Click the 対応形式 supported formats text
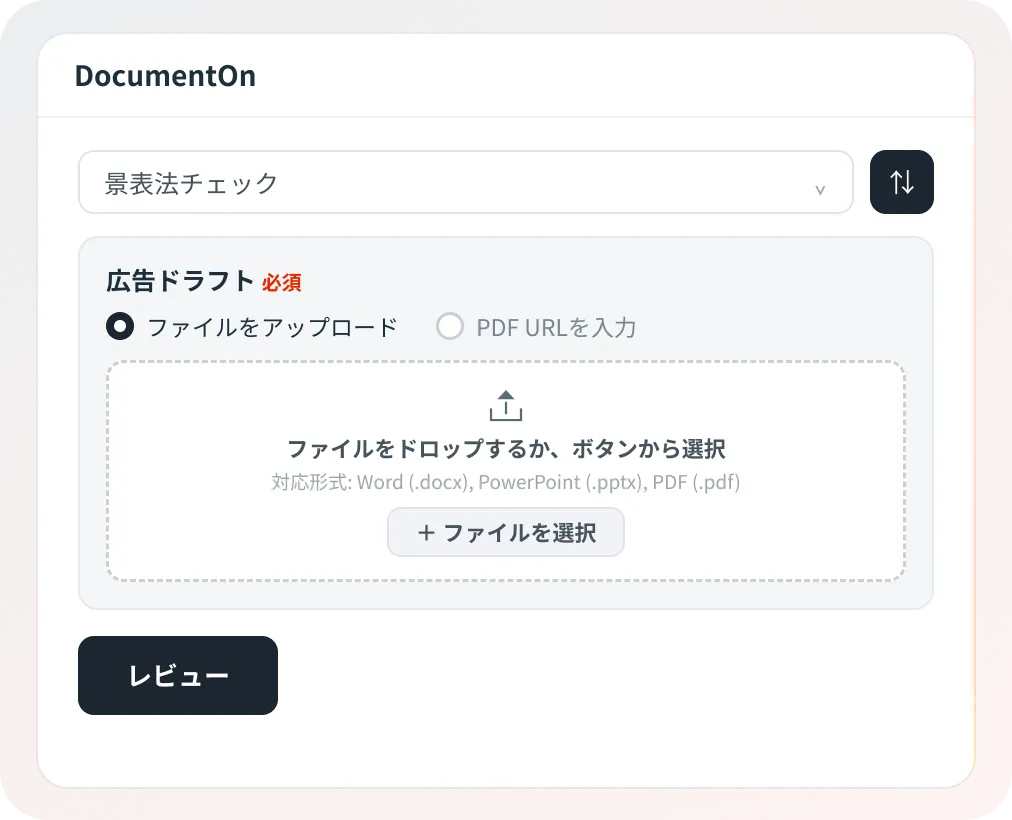 coord(505,482)
